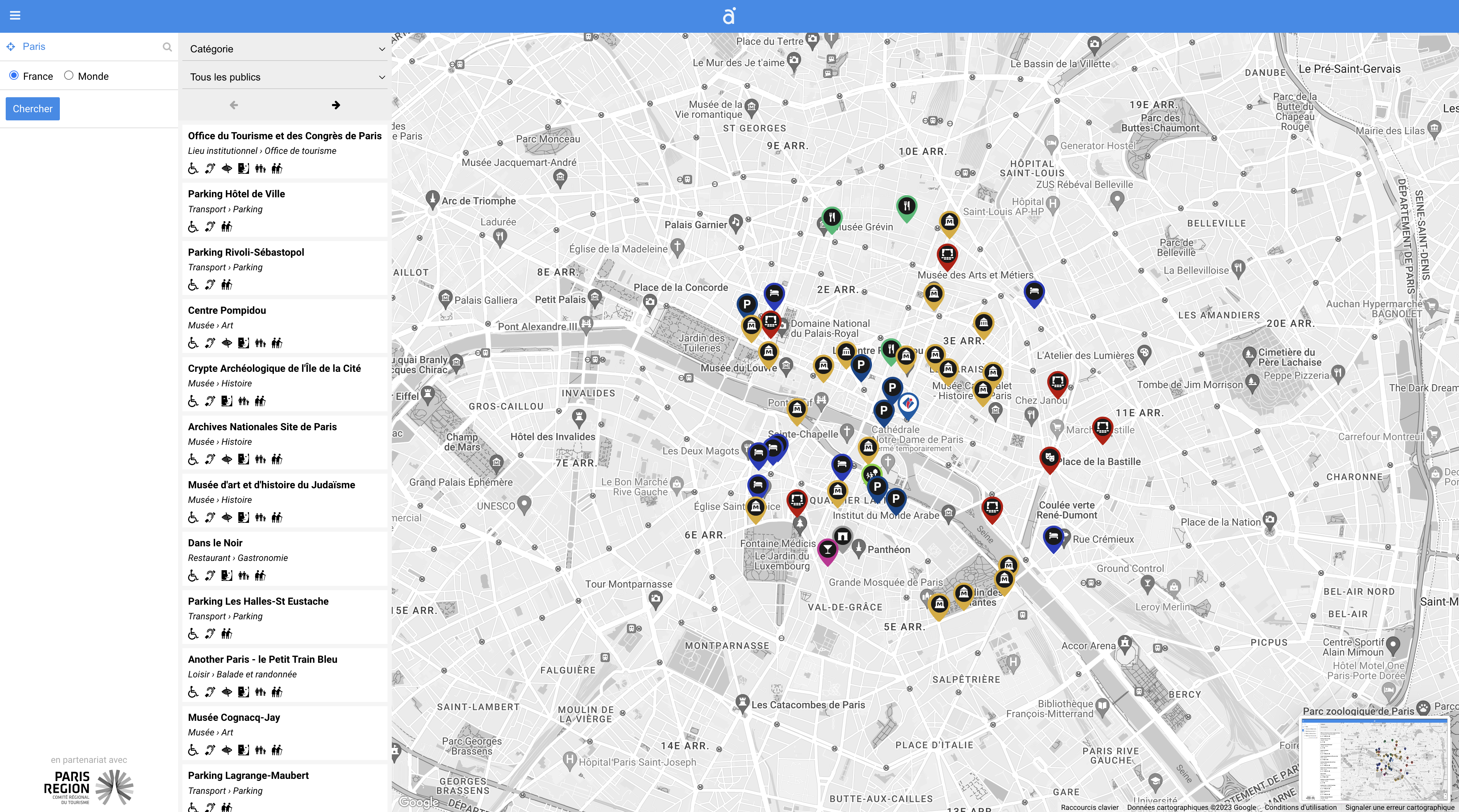Open Parking Rivoli-Sébastopol result

click(285, 268)
